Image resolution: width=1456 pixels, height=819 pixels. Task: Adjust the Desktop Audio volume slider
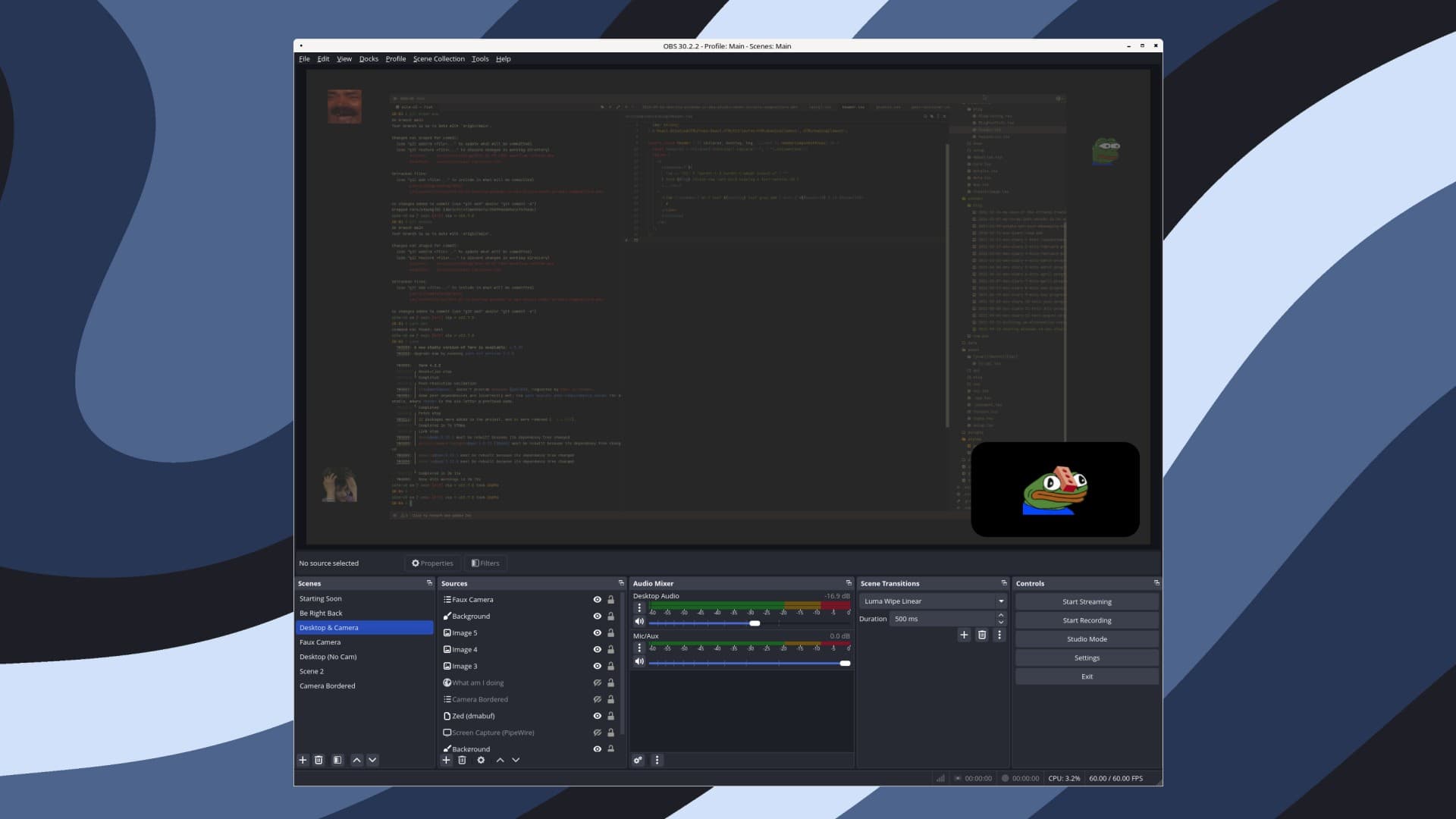[x=755, y=623]
